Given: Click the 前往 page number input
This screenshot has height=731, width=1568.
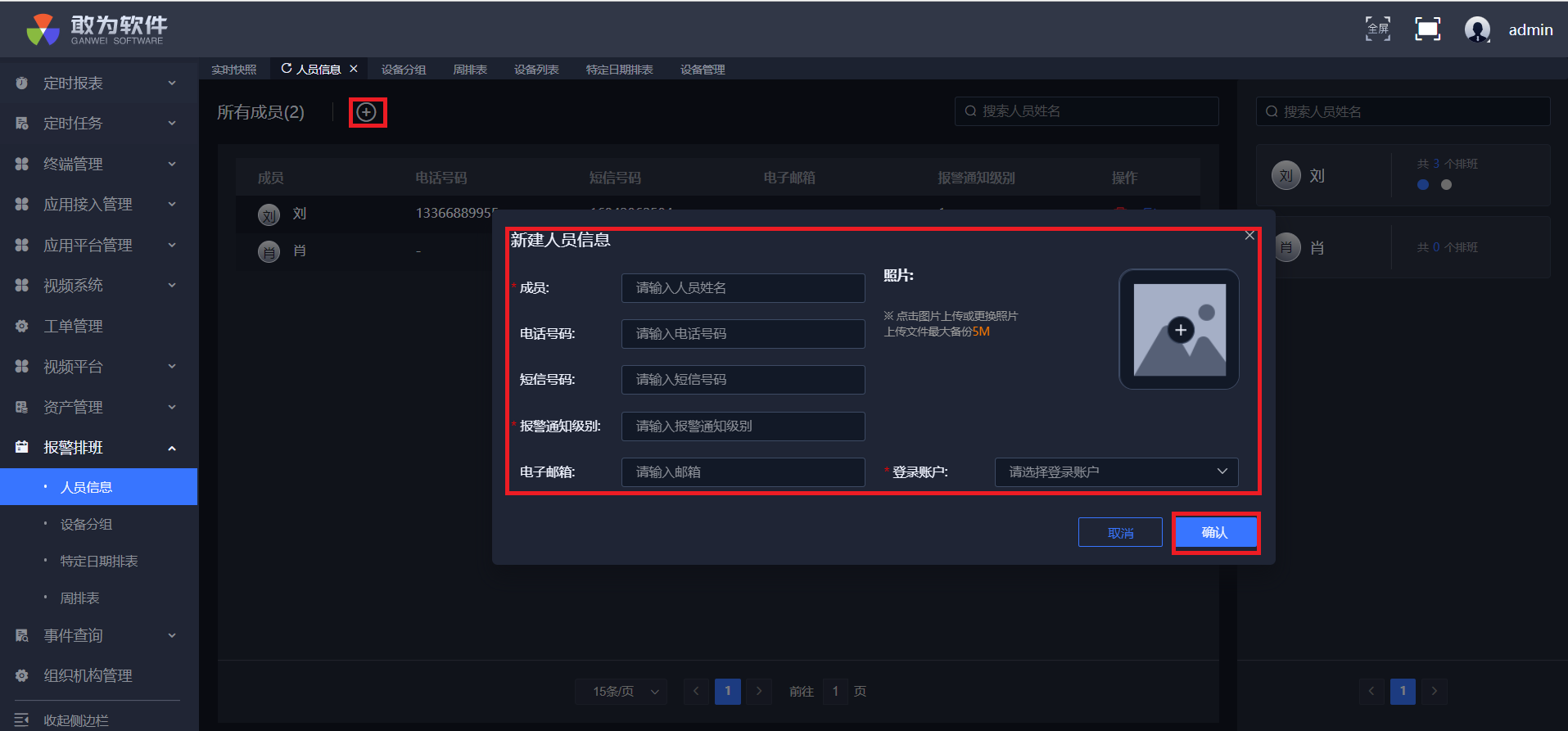Looking at the screenshot, I should [835, 692].
